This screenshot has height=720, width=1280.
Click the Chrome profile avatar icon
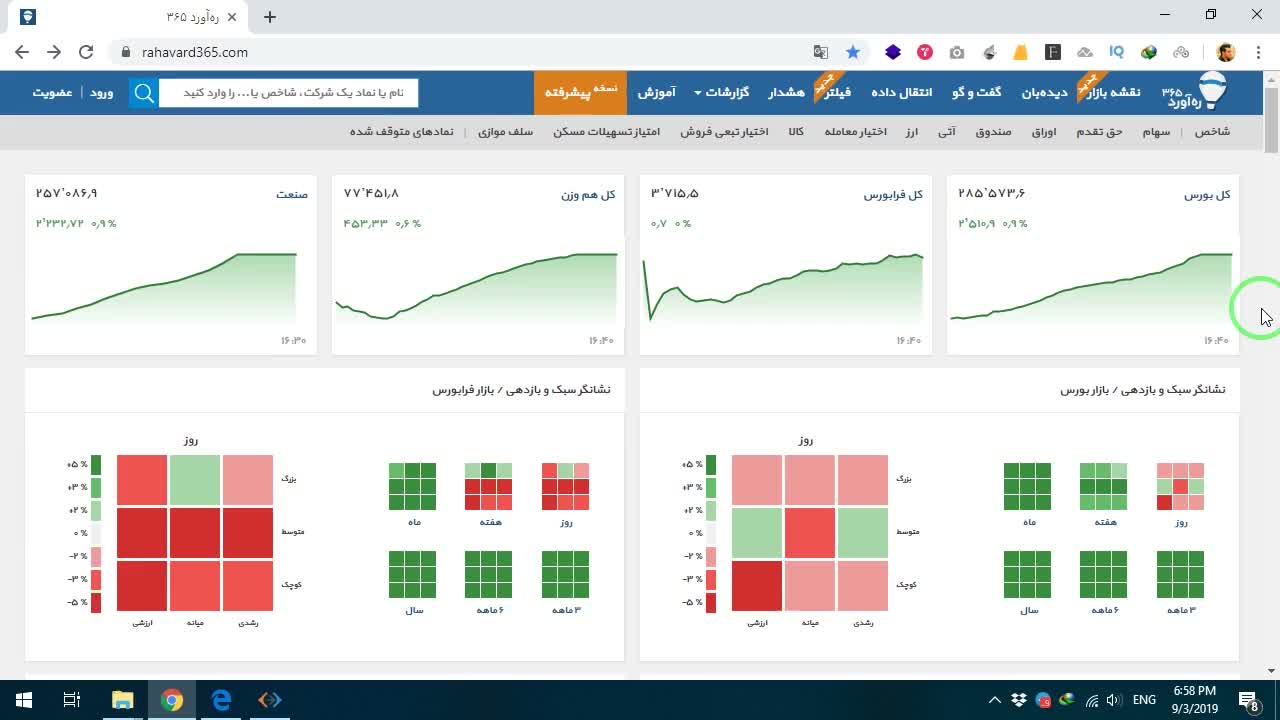click(1226, 52)
